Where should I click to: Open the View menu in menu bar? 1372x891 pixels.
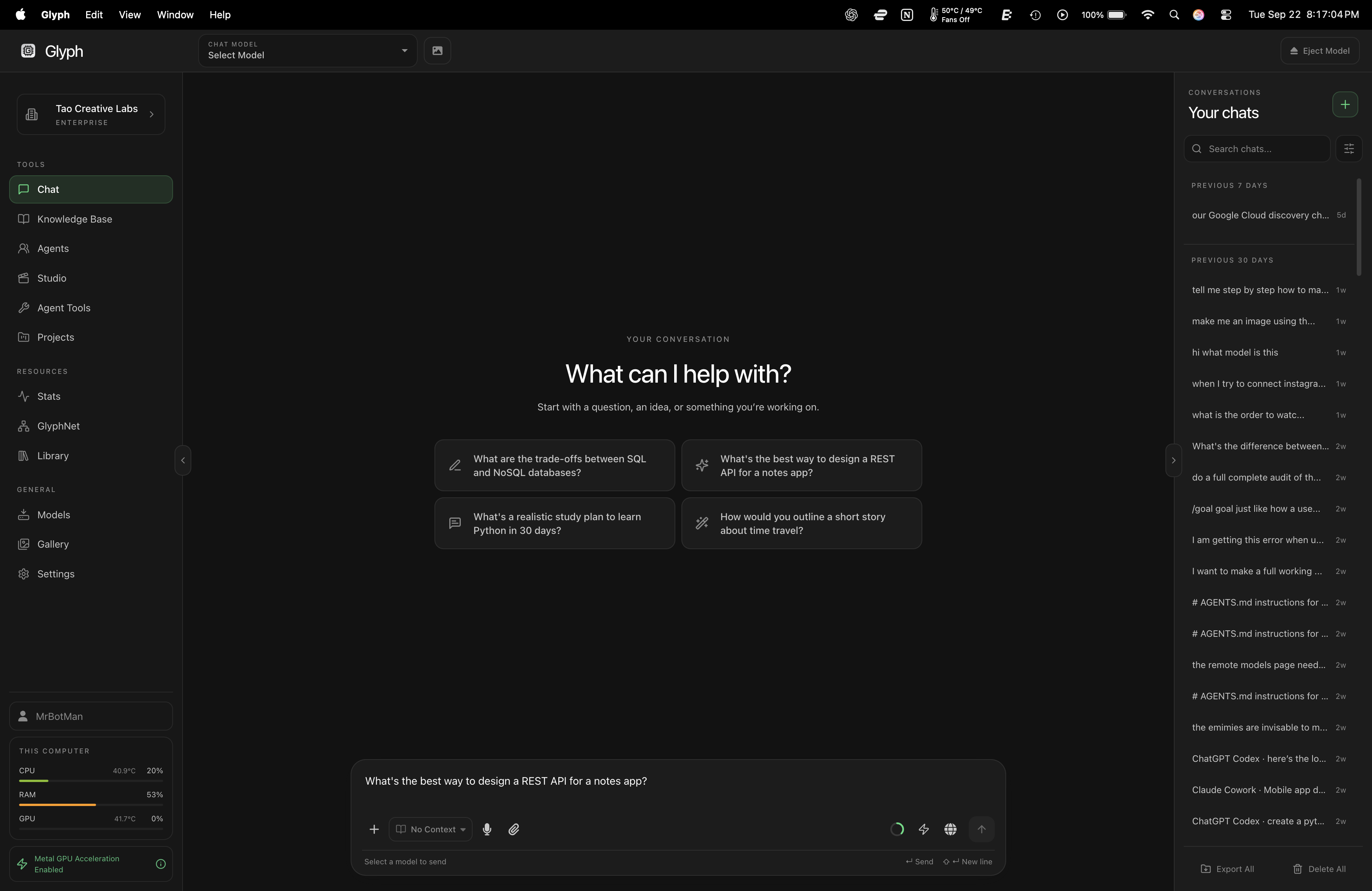(x=130, y=15)
